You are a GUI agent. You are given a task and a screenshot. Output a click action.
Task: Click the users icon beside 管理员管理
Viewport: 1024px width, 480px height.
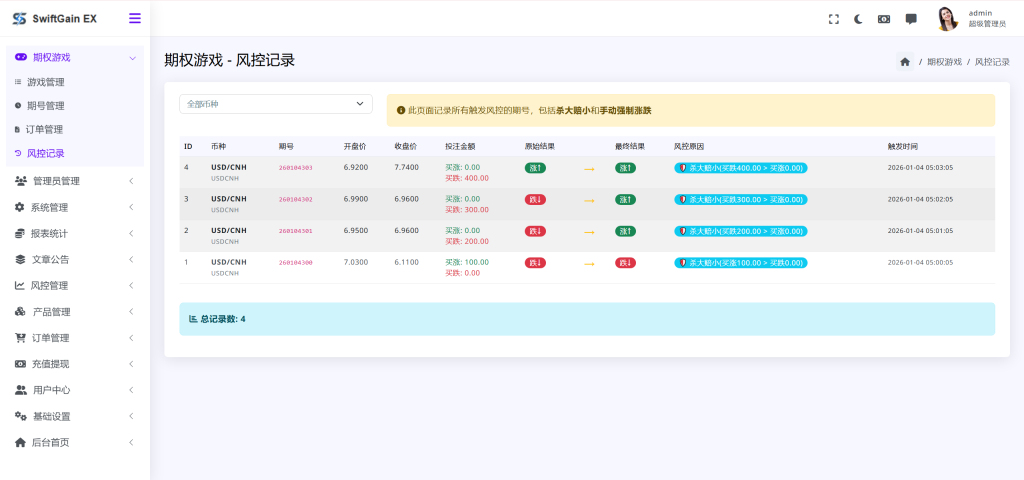point(21,181)
